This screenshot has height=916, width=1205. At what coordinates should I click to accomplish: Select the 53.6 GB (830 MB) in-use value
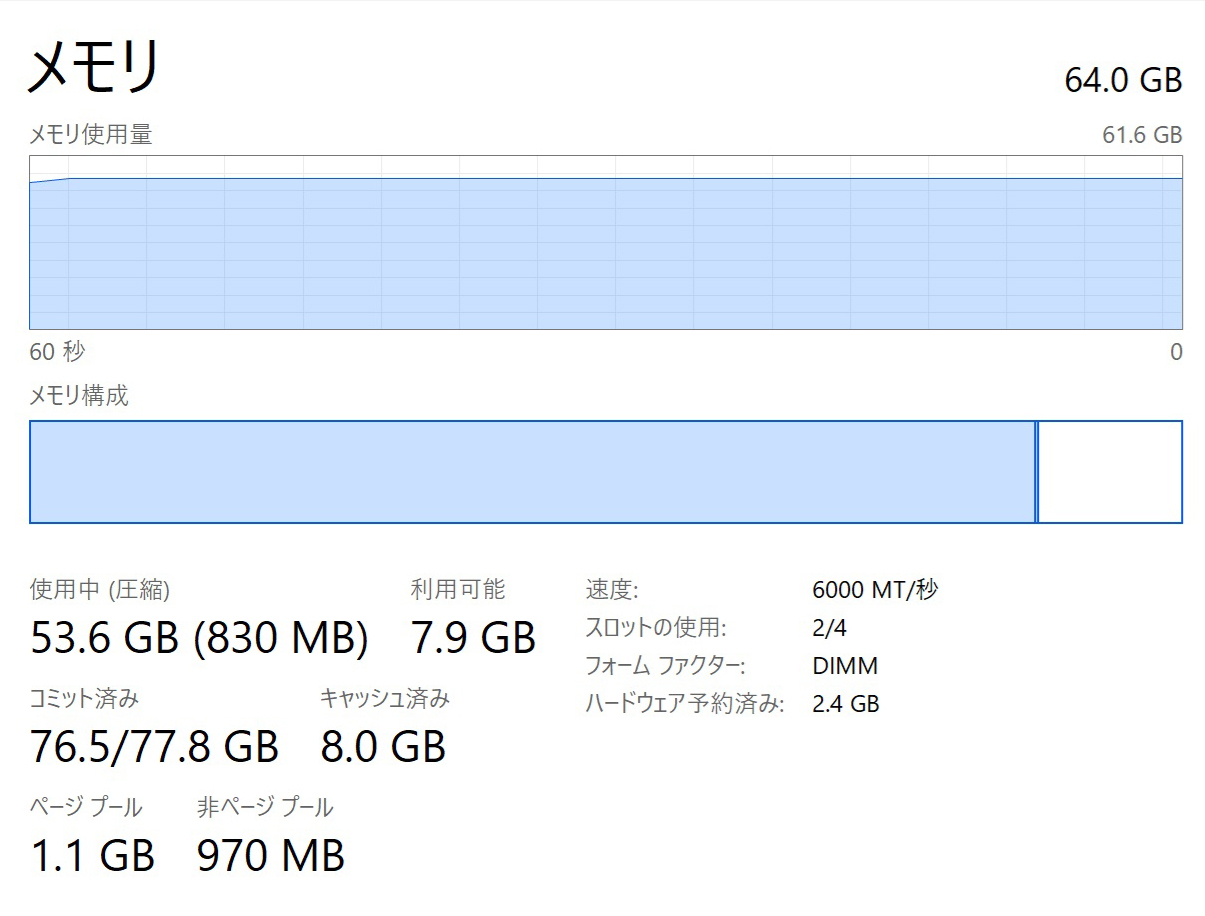click(200, 638)
